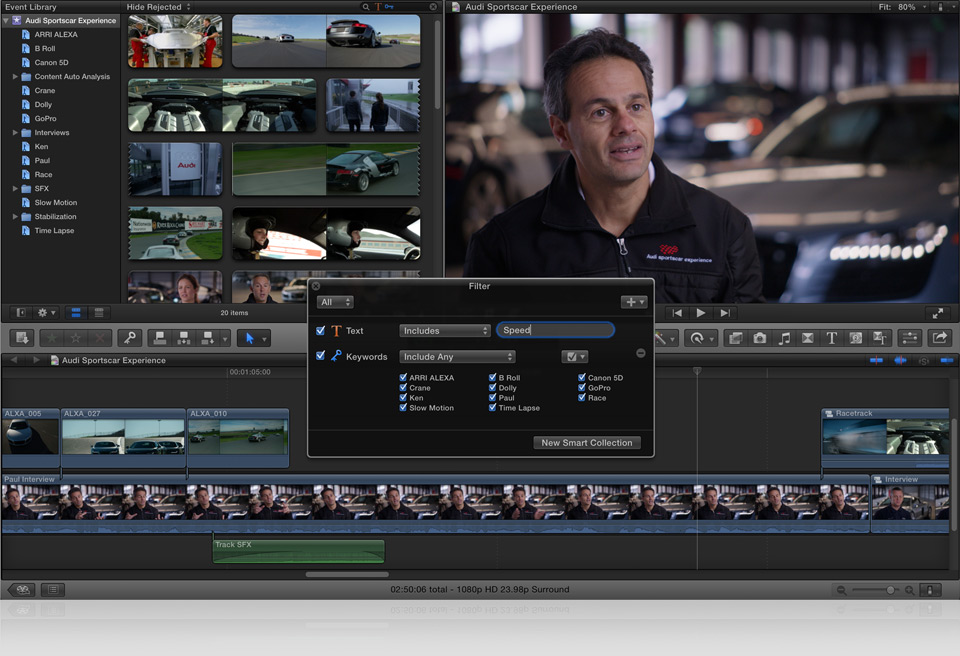Viewport: 960px width, 656px height.
Task: Click the Insert clip edit icon
Action: click(x=184, y=338)
